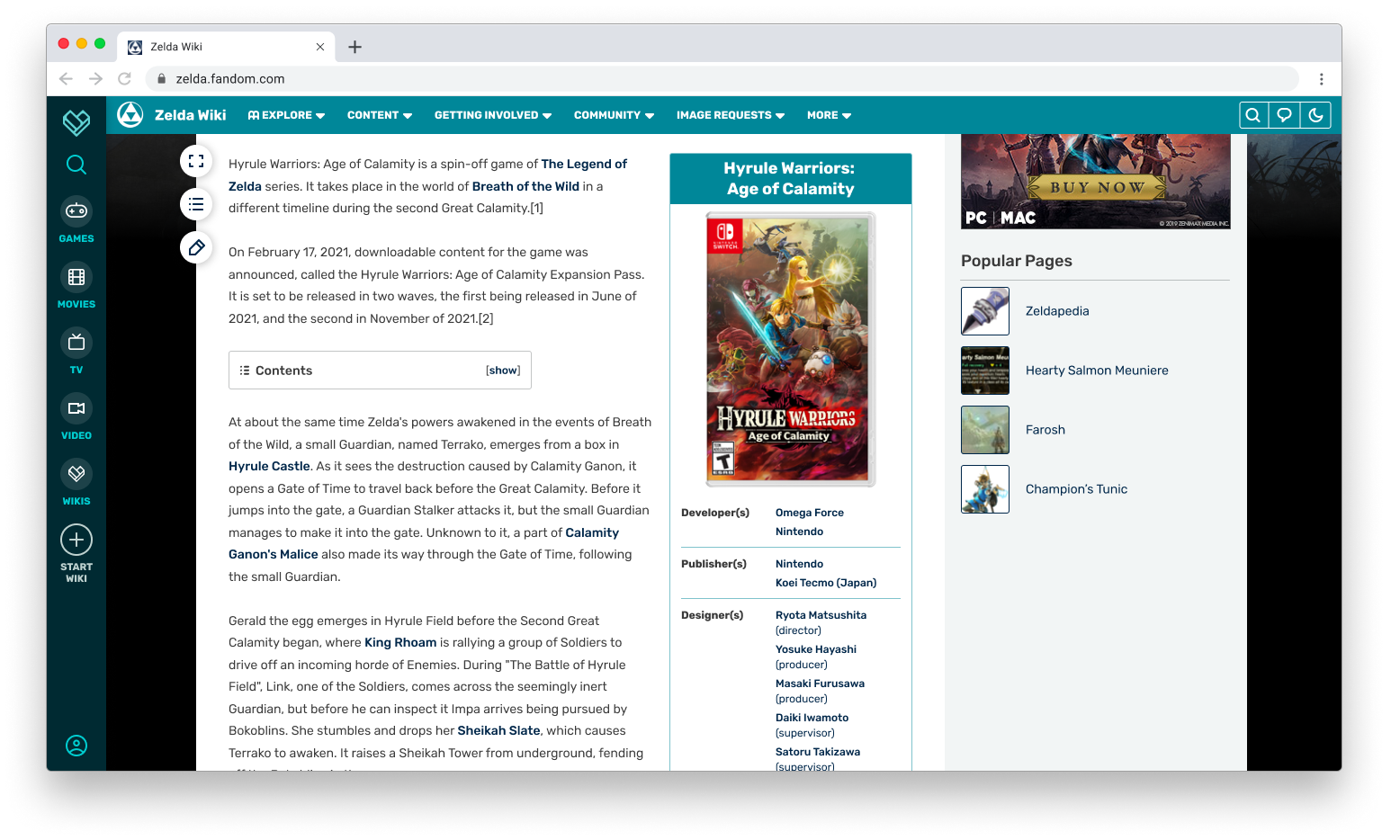Open the Daiki Iwamoto designer link

click(x=812, y=718)
